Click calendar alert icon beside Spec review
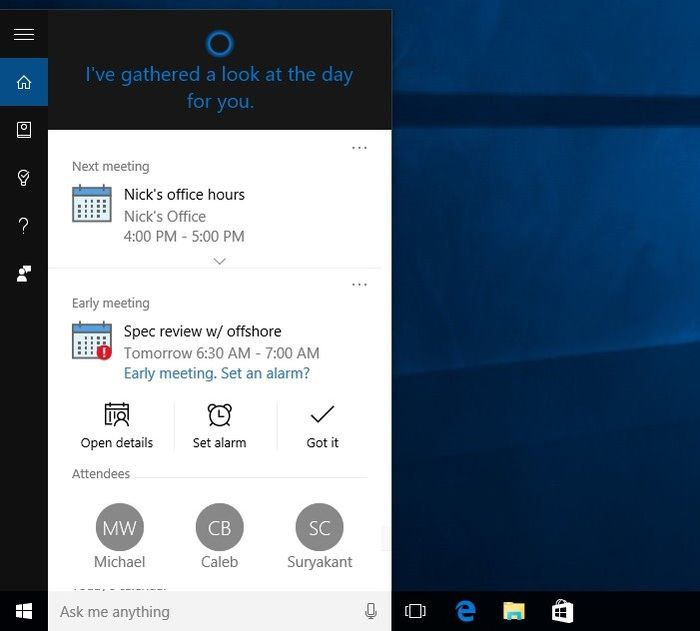 [x=92, y=340]
